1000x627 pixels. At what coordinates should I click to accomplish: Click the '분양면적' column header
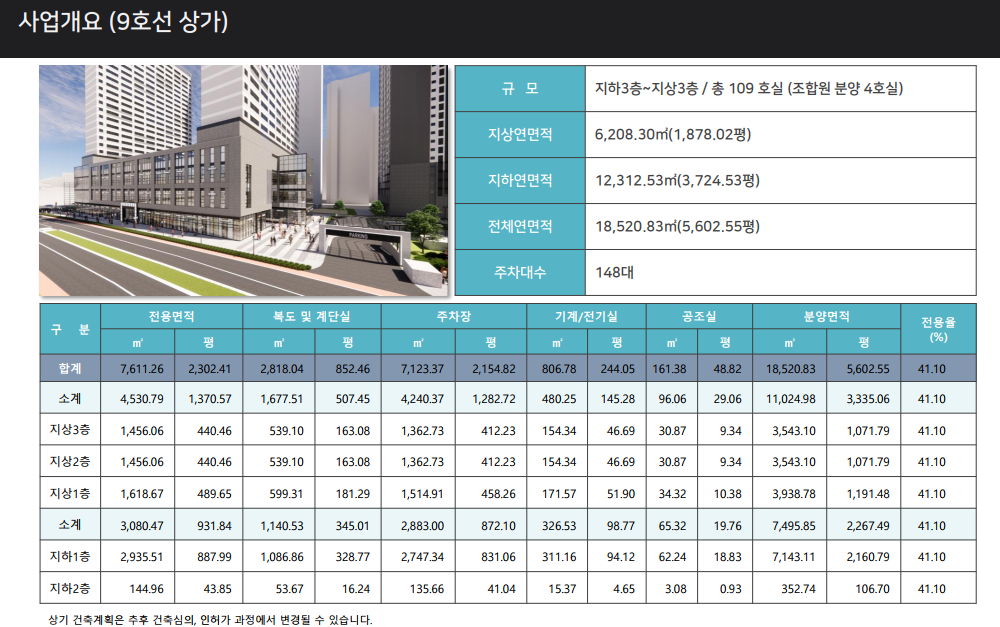tap(827, 316)
